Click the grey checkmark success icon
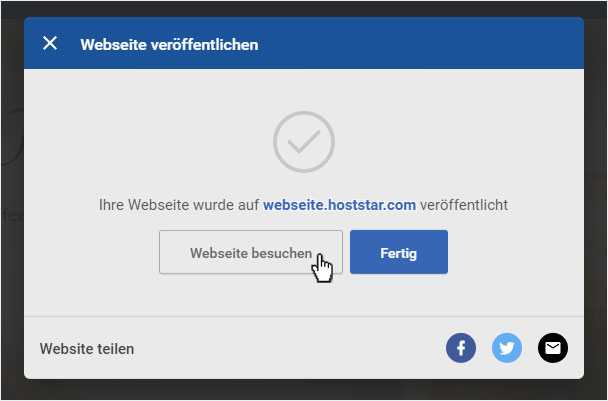The image size is (608, 401). 304,142
